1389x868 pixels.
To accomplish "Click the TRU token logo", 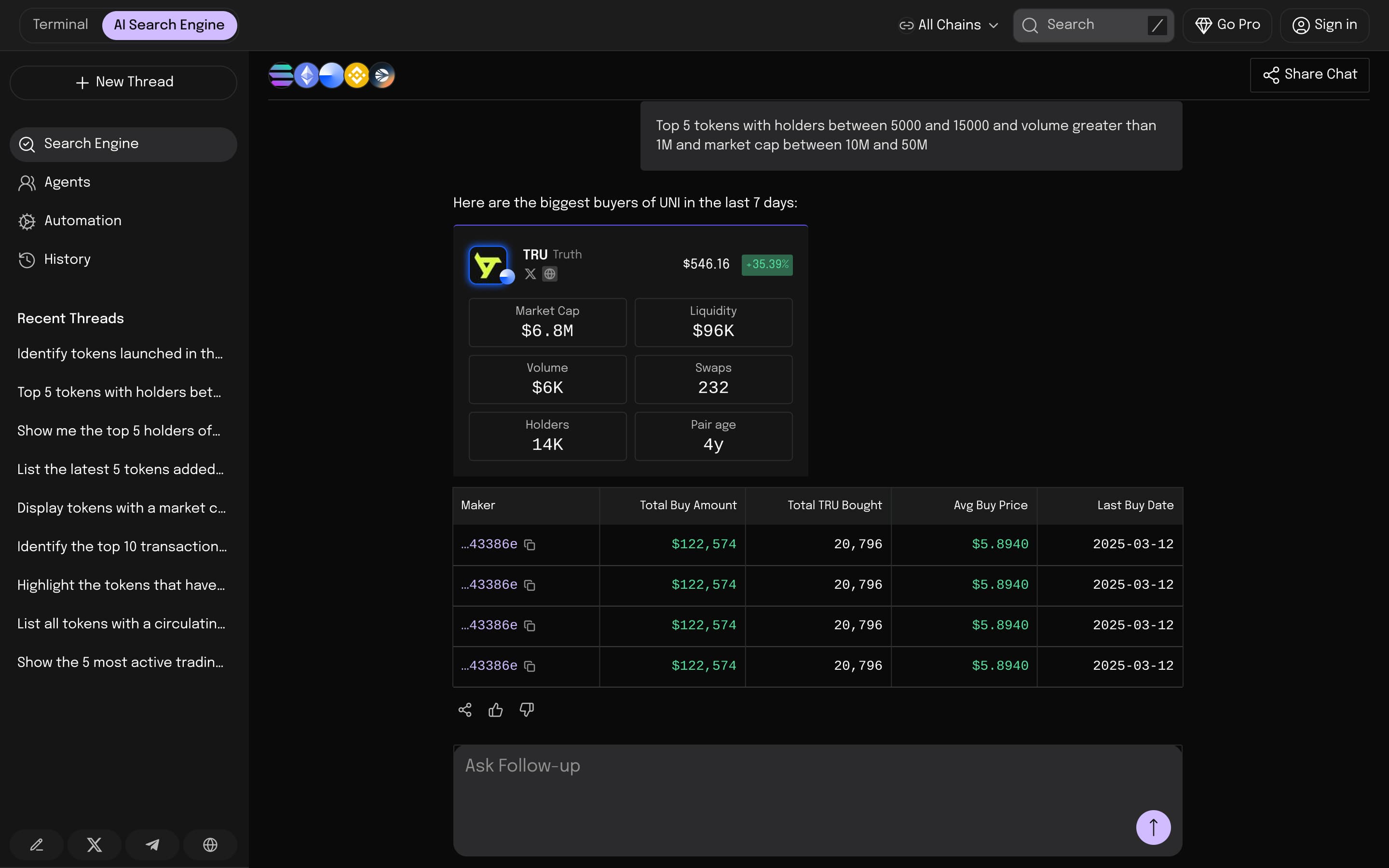I will 488,265.
